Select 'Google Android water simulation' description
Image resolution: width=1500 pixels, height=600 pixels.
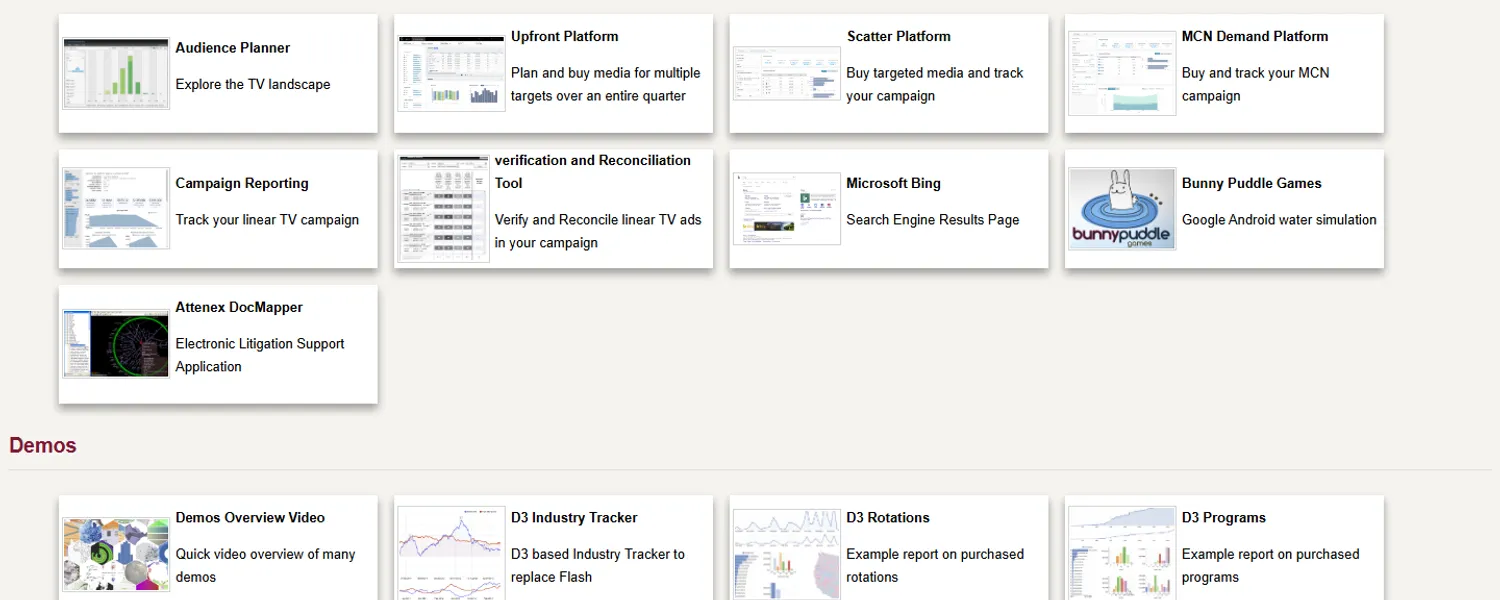click(x=1279, y=220)
